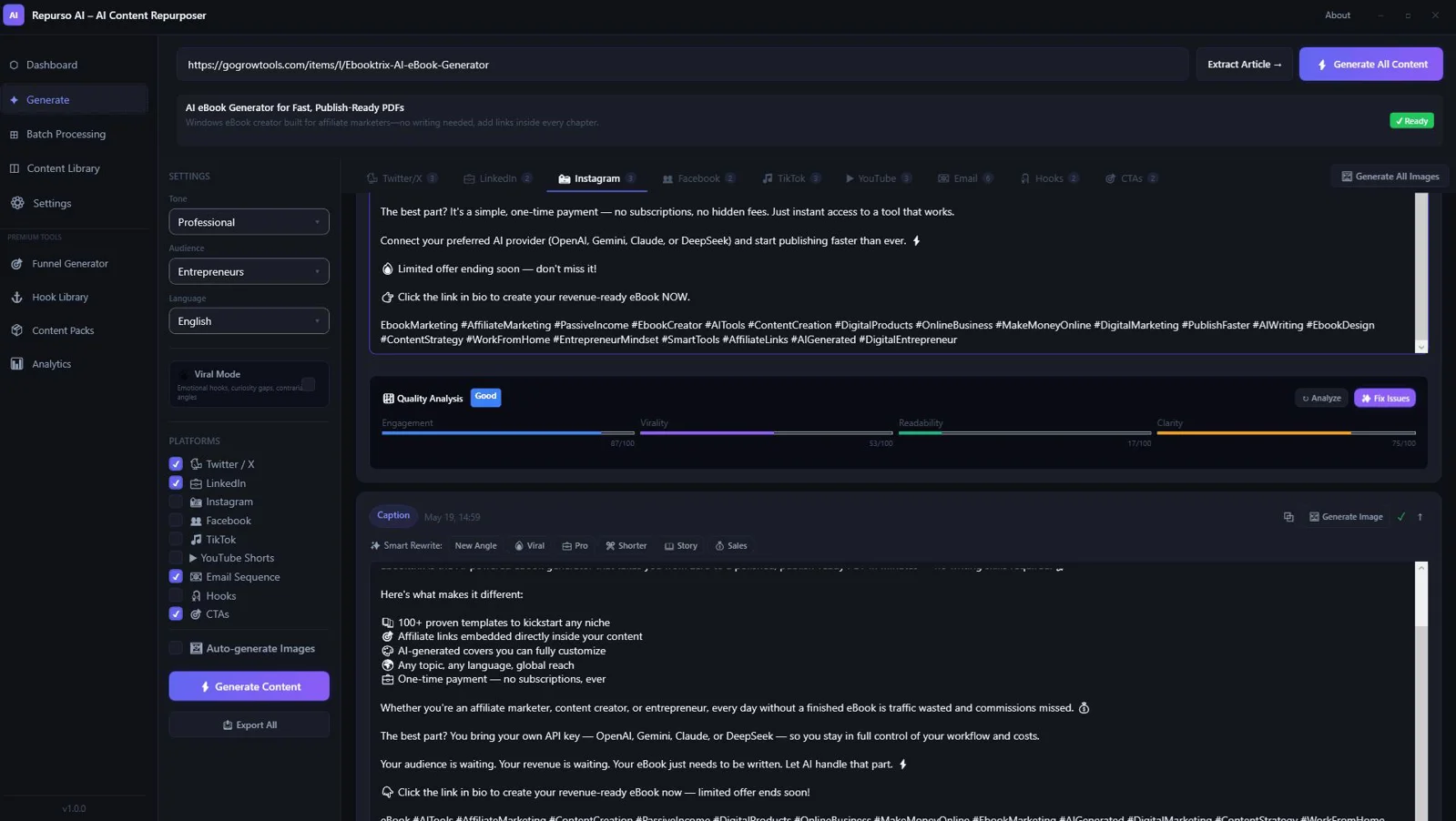
Task: Click the Batch Processing sidebar icon
Action: (x=14, y=135)
